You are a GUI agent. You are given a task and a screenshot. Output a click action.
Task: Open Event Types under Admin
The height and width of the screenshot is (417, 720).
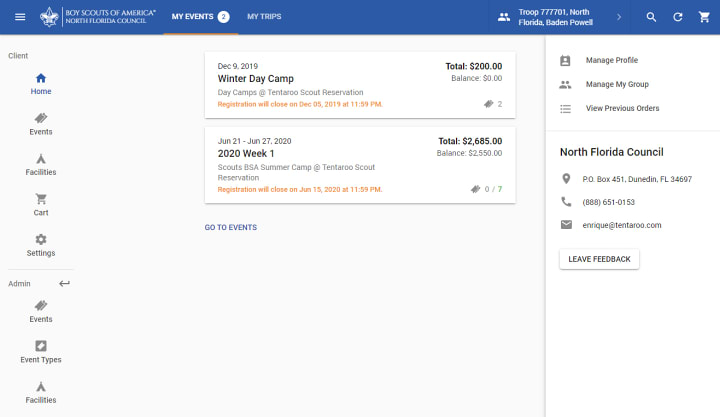coord(41,352)
